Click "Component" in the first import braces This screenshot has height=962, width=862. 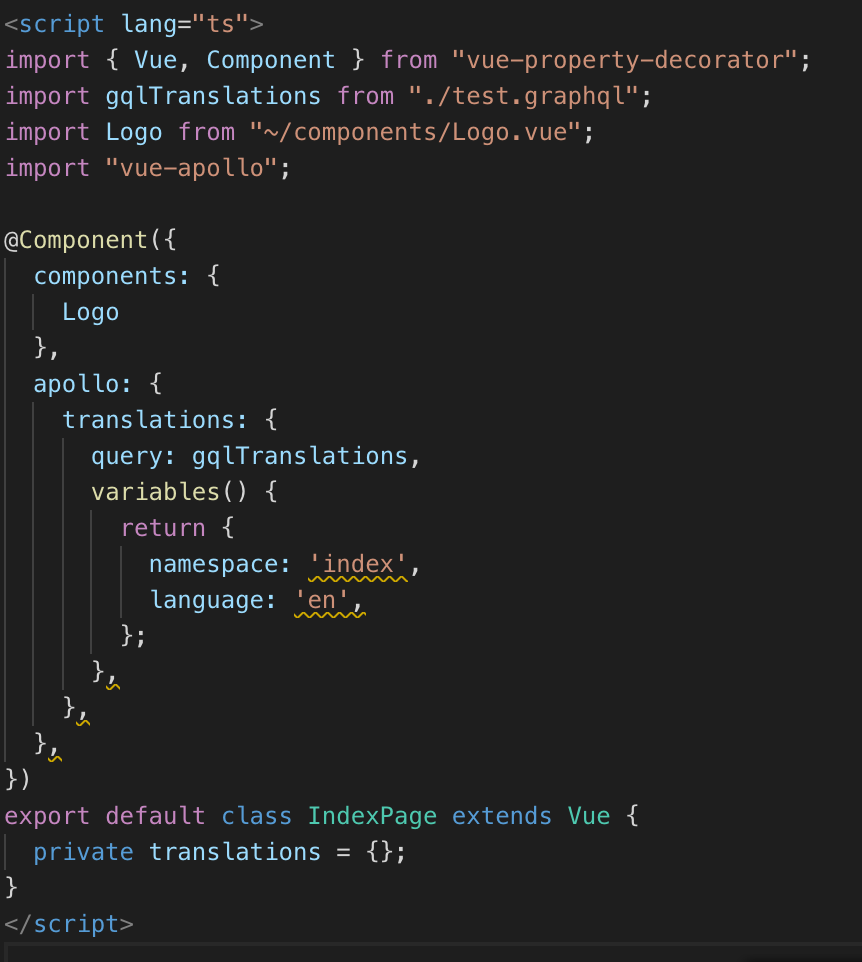pyautogui.click(x=271, y=60)
